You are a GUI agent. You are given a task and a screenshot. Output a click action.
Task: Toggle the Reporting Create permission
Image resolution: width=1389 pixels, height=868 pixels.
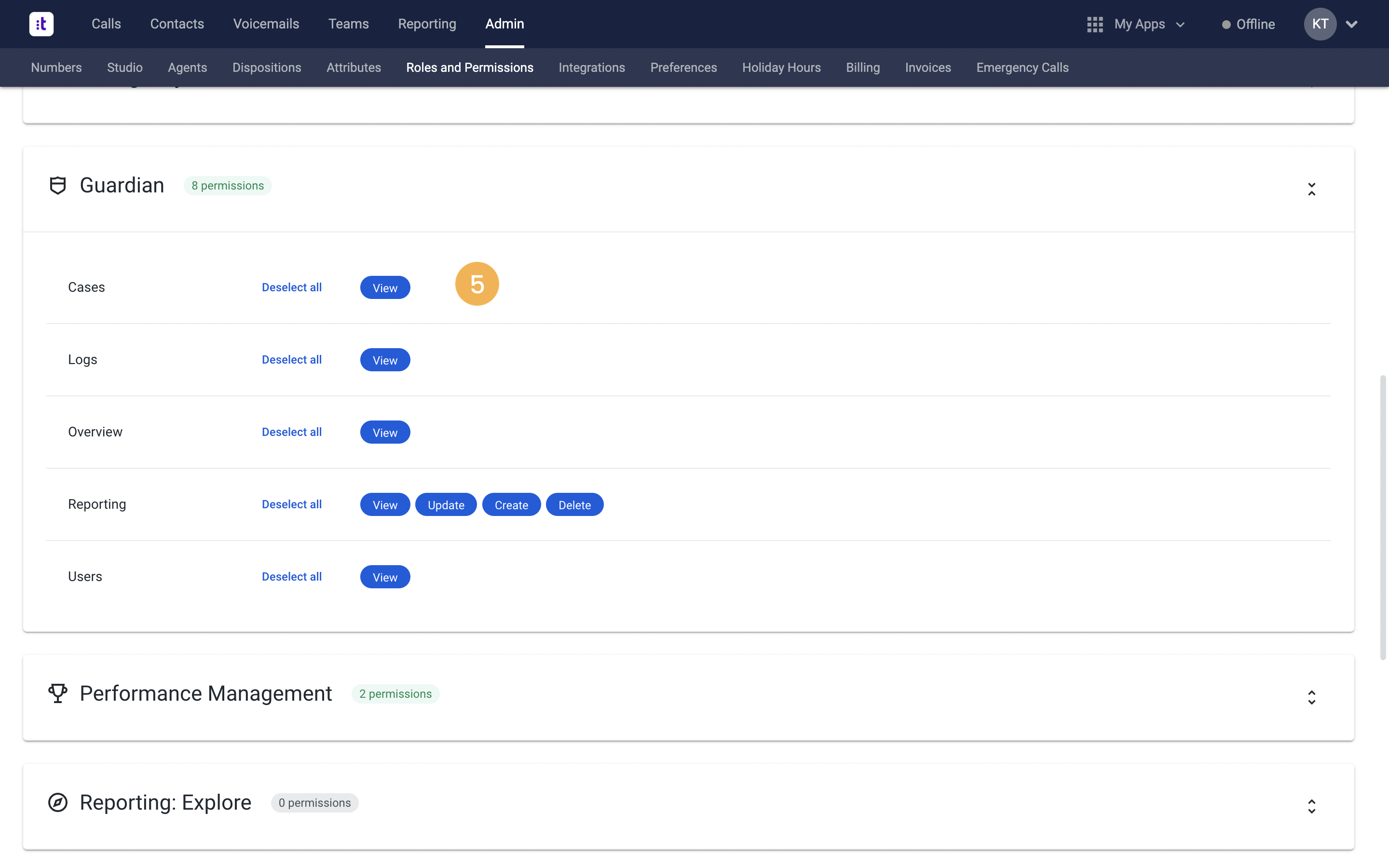[511, 504]
